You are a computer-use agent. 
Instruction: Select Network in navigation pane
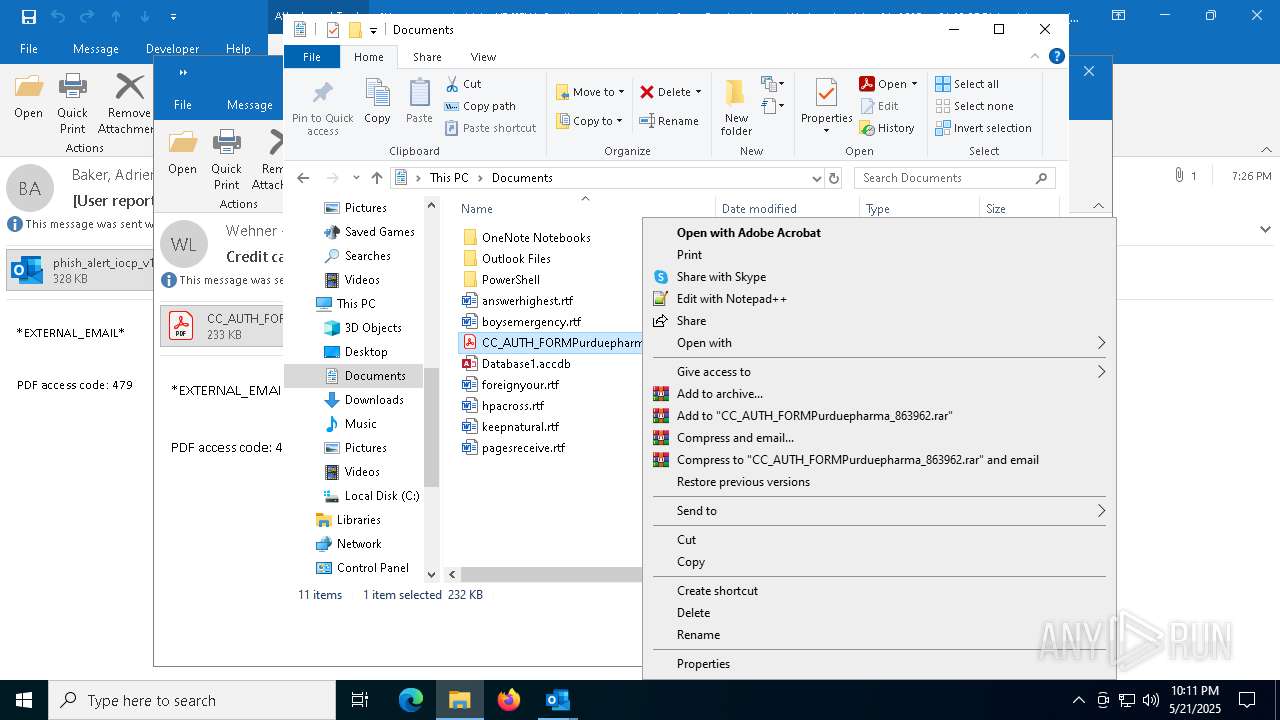coord(348,544)
